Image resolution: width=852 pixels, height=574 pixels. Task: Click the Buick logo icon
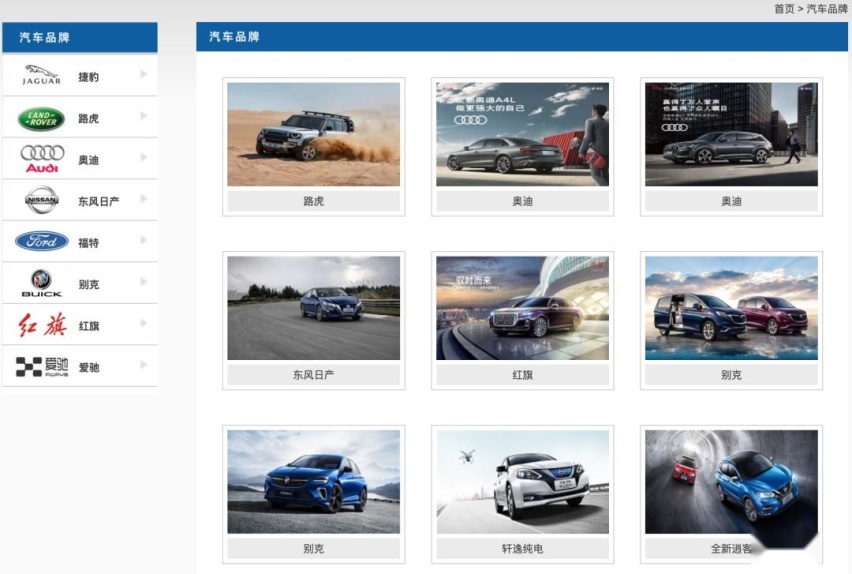coord(41,283)
